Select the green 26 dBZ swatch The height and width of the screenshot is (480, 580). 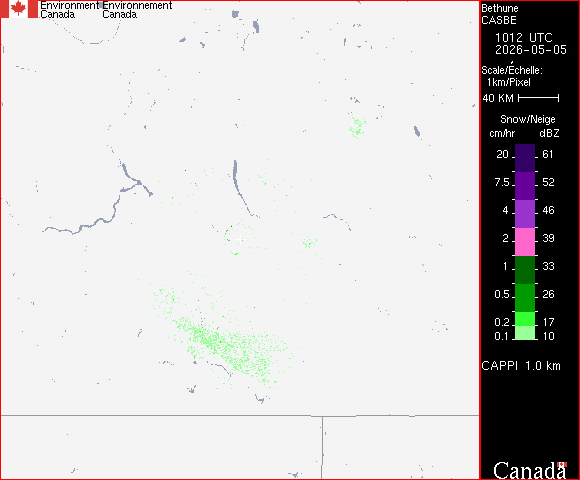[525, 298]
